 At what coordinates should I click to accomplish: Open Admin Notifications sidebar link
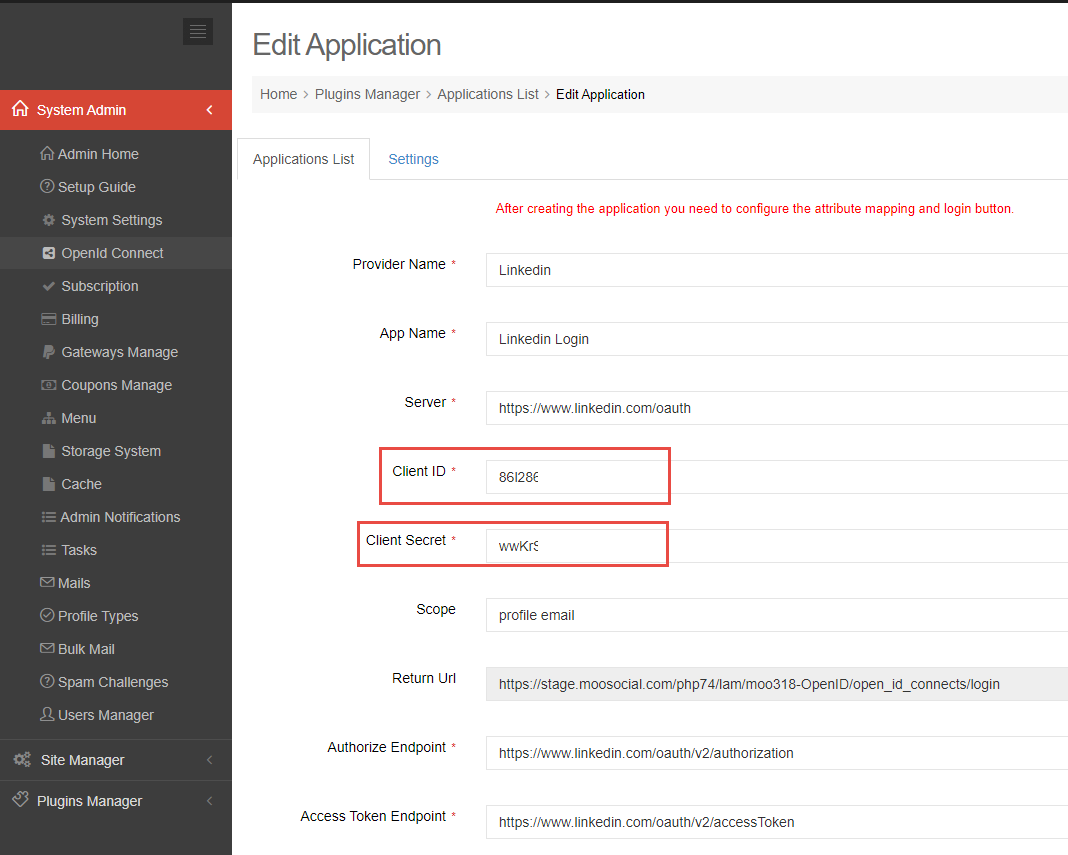click(120, 517)
